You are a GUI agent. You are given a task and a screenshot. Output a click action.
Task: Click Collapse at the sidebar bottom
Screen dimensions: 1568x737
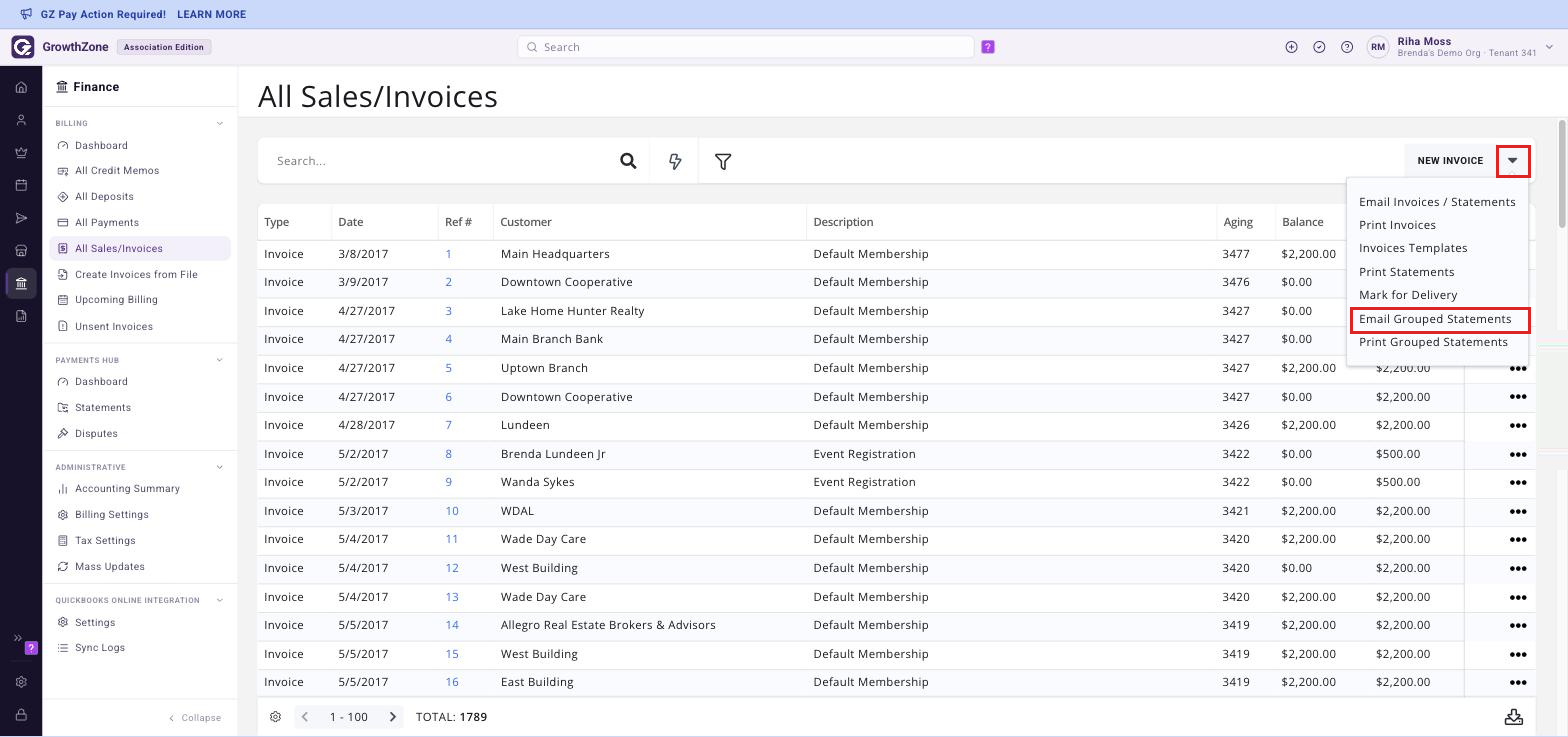pyautogui.click(x=195, y=718)
